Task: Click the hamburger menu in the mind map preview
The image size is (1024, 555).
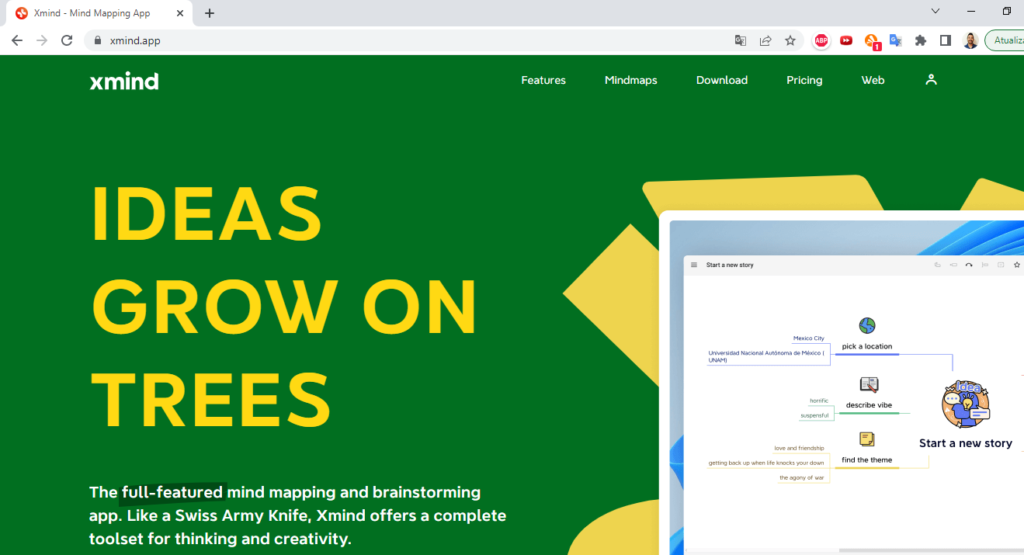Action: coord(694,265)
